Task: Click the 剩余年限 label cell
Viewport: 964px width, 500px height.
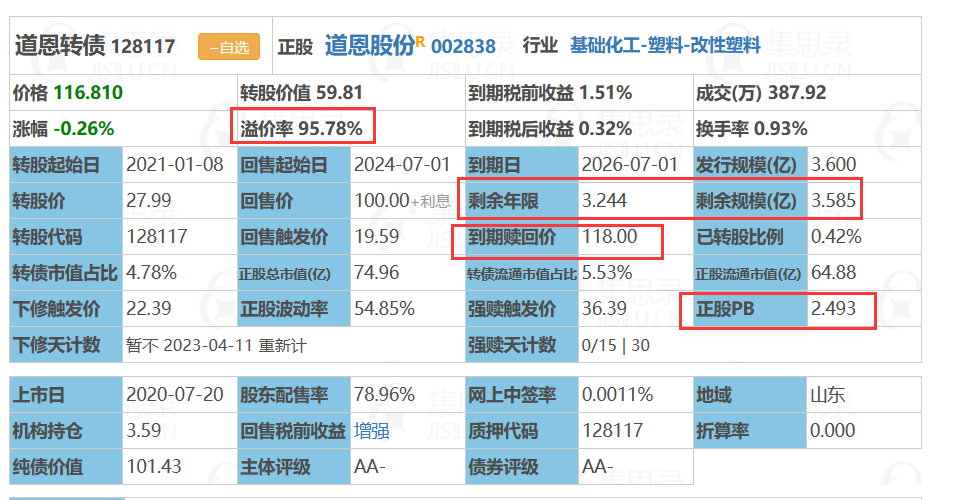Action: coord(522,200)
